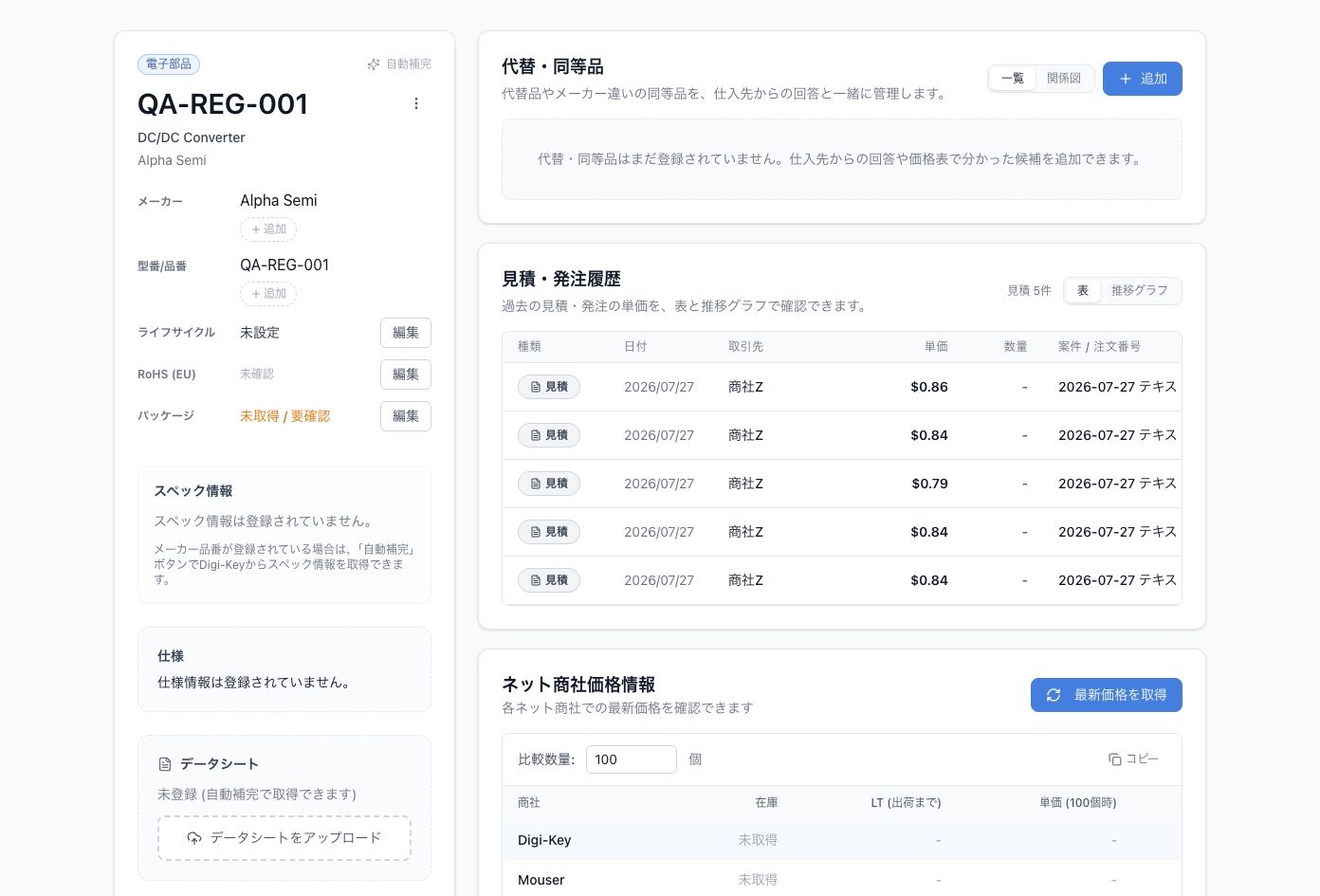Click 編集 for パッケージ
Viewport: 1320px width, 896px height.
point(406,416)
